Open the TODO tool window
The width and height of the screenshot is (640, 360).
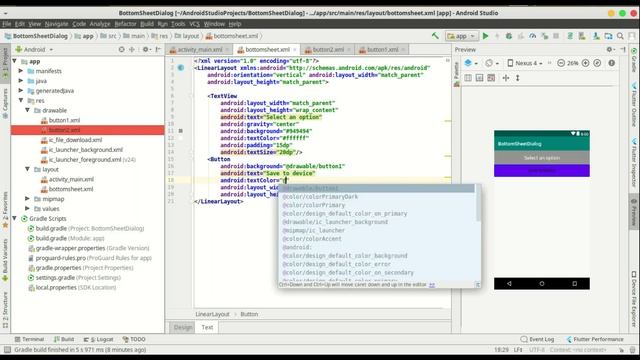tap(134, 339)
